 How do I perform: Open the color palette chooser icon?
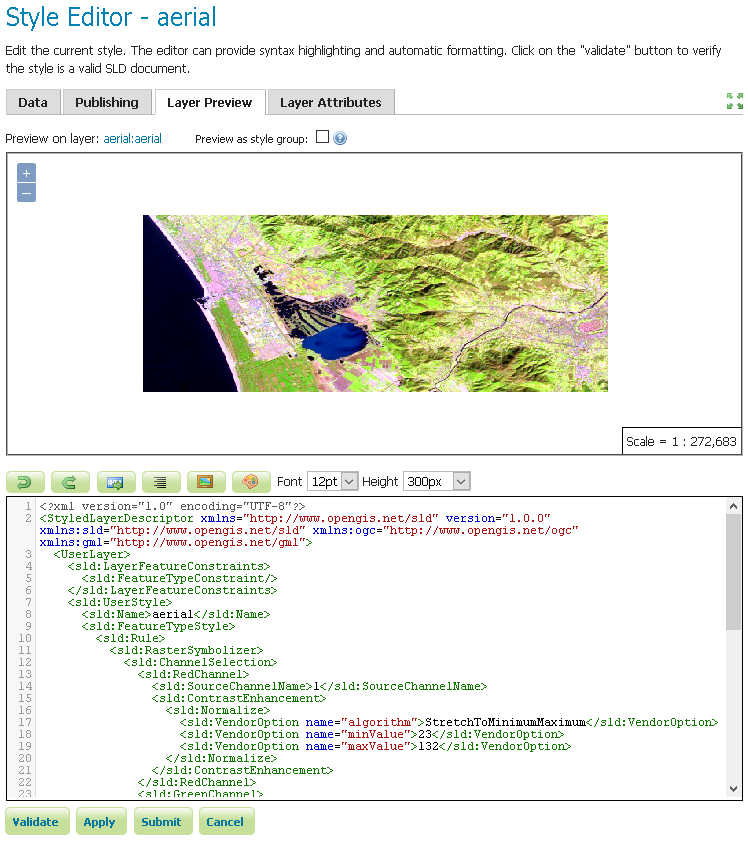pyautogui.click(x=251, y=482)
